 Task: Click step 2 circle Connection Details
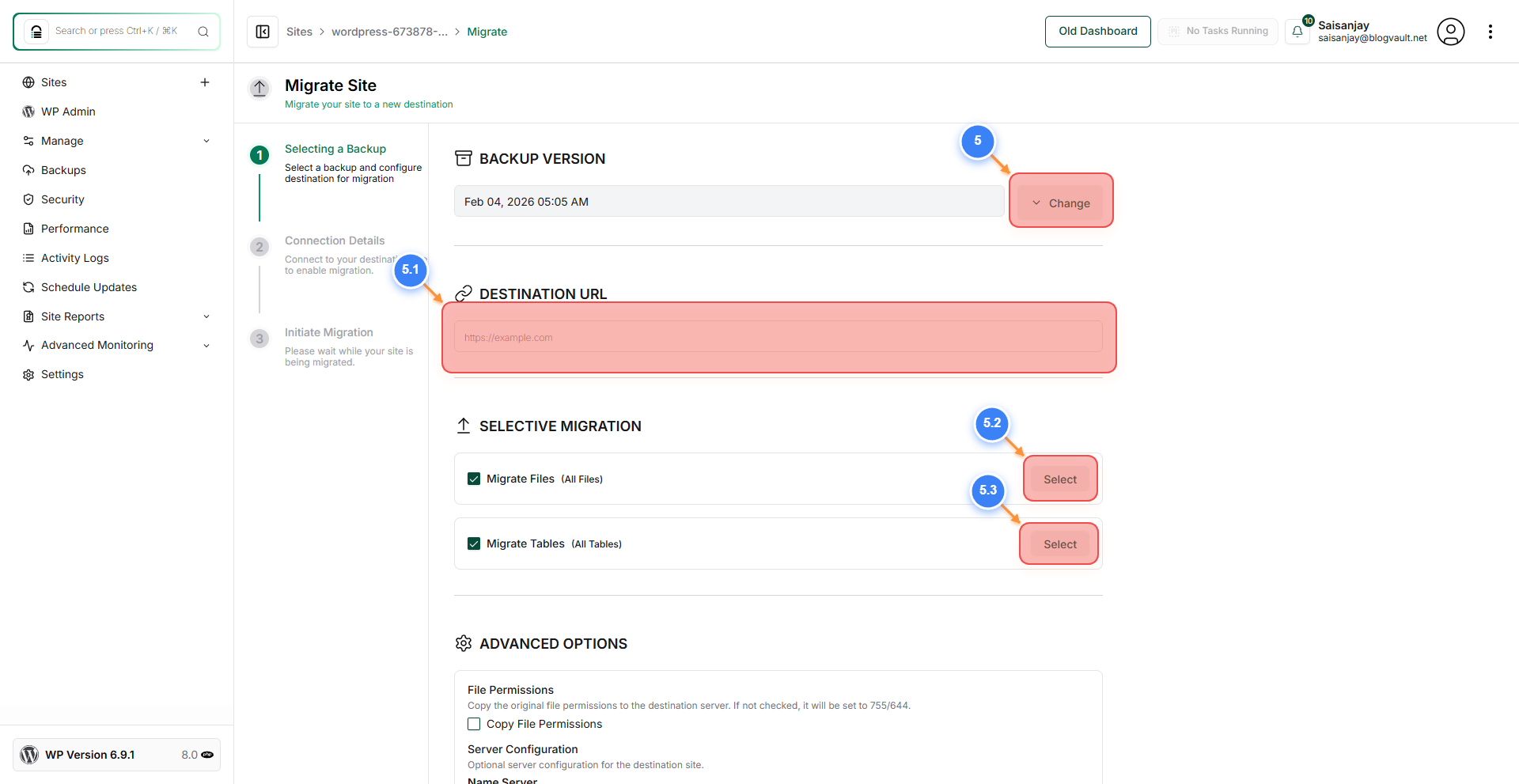259,247
